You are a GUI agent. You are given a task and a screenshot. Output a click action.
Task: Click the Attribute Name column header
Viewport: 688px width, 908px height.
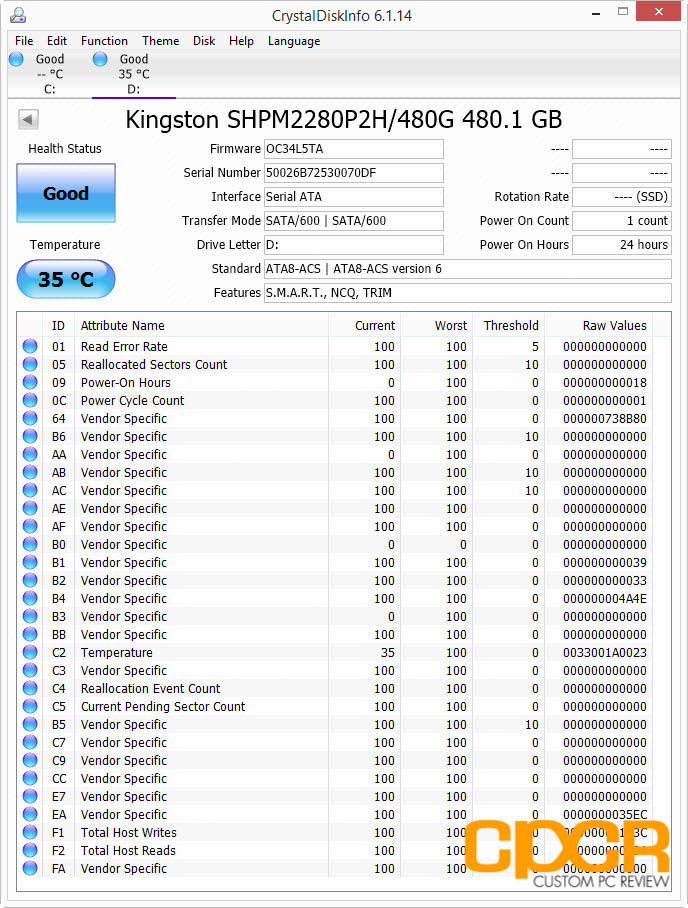(x=202, y=325)
